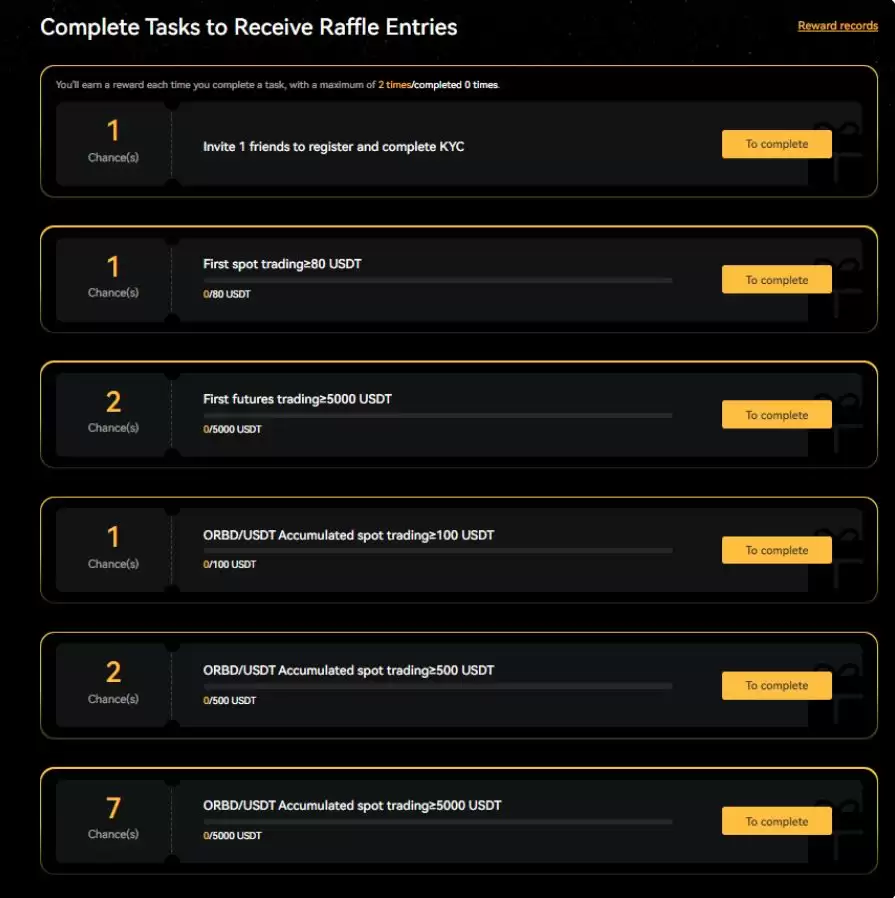
Task: Select the 1 Chance(s) stub for KYC invite
Action: pyautogui.click(x=113, y=144)
